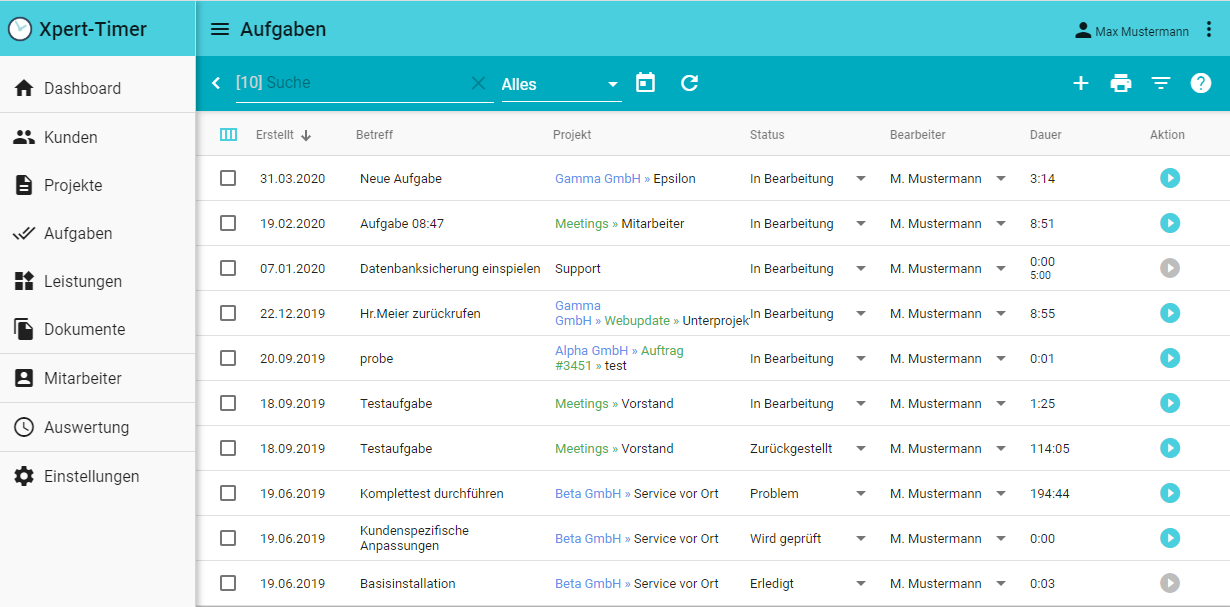Click the column chooser icon in header
This screenshot has height=607, width=1230.
228,135
